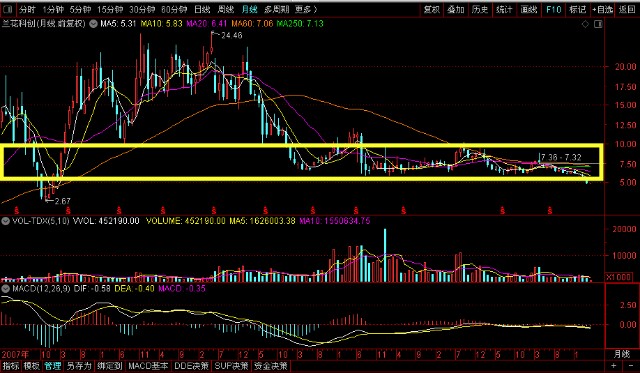Click 返回 to go back
Image resolution: width=640 pixels, height=373 pixels.
627,9
